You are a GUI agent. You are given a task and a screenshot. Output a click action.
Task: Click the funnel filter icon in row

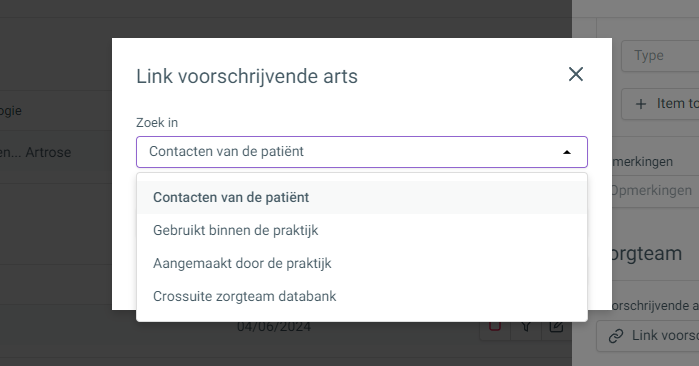click(526, 327)
